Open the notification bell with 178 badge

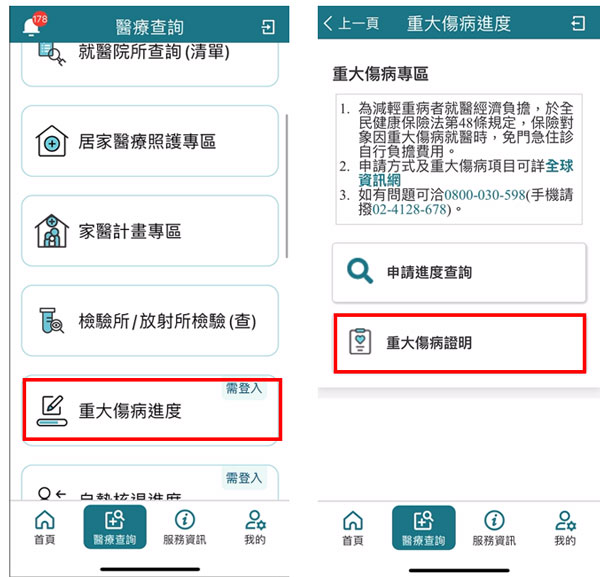tap(34, 24)
